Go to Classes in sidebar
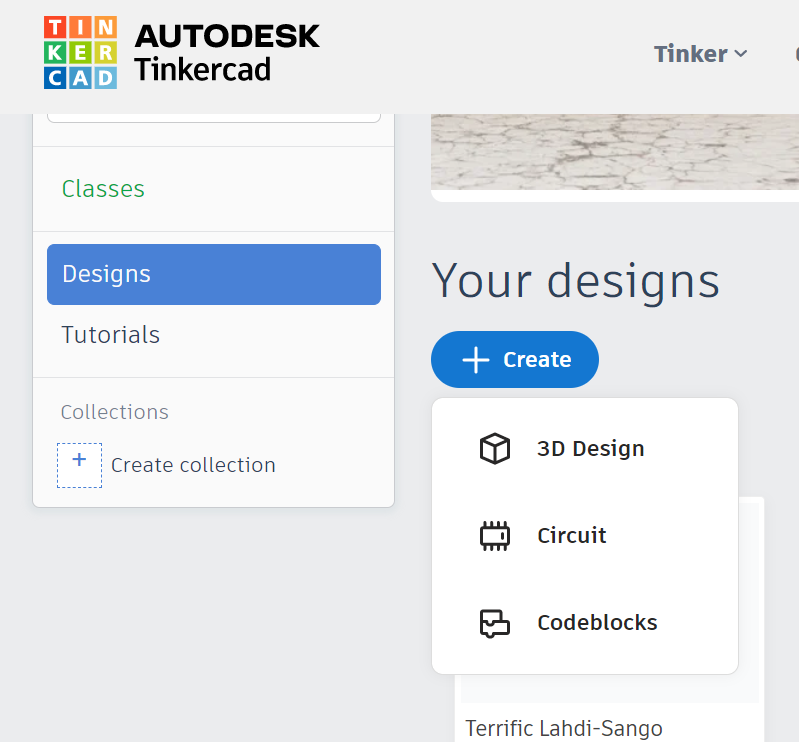This screenshot has width=799, height=742. coord(103,189)
